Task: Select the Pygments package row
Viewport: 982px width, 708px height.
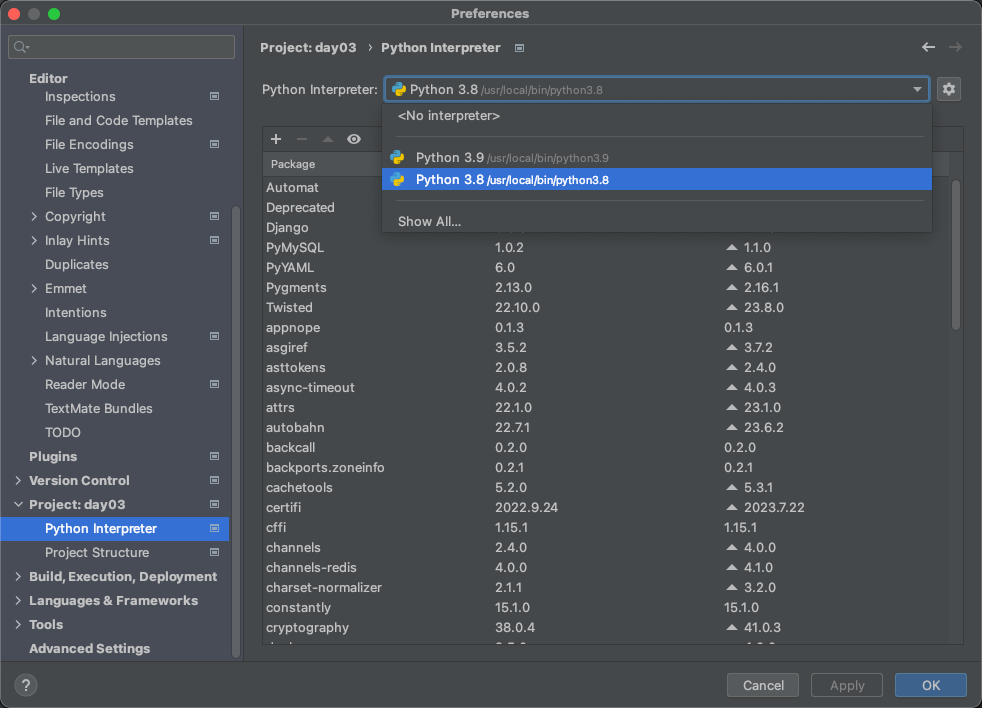Action: [x=606, y=288]
